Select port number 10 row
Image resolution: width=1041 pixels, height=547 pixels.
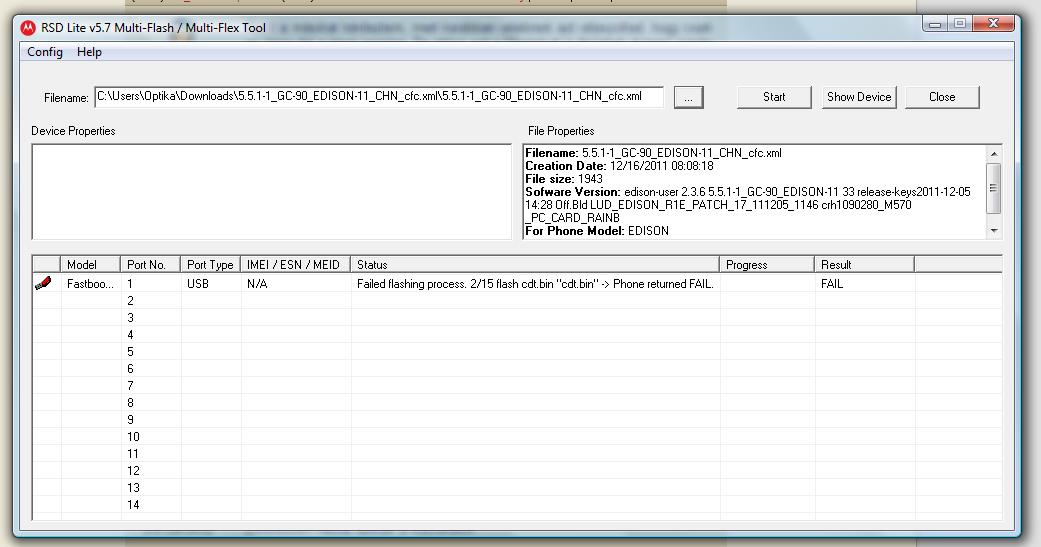(x=517, y=437)
